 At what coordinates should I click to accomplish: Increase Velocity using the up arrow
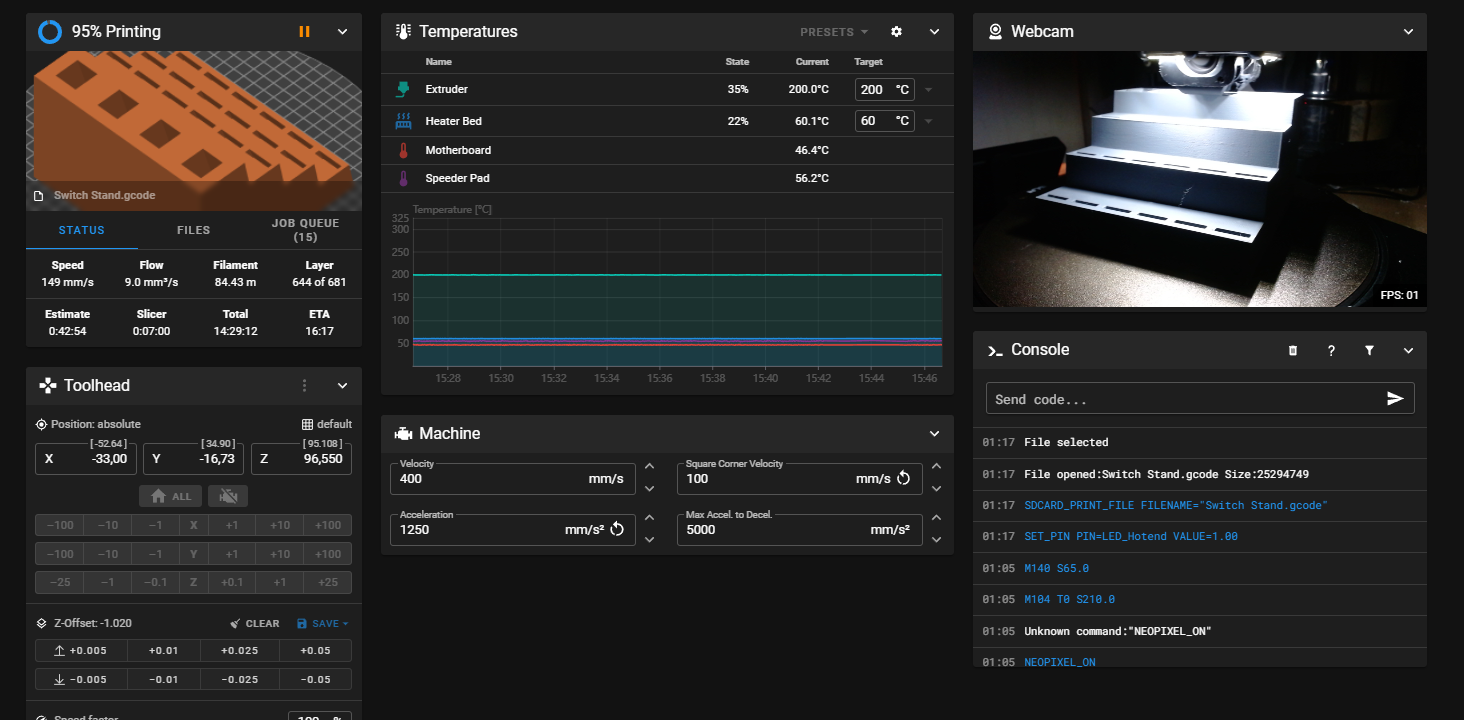(649, 467)
